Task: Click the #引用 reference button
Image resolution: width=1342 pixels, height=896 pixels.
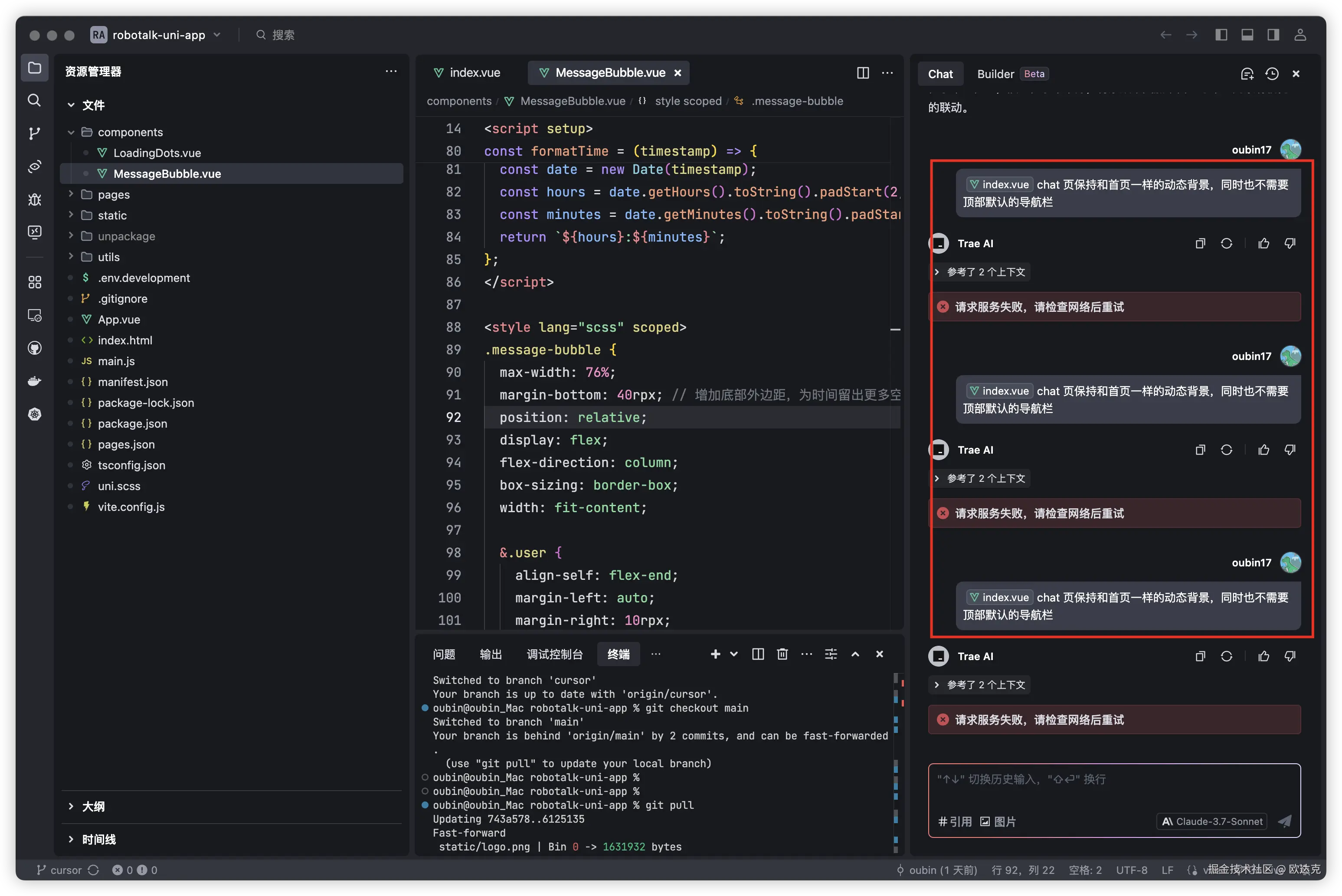Action: click(955, 821)
